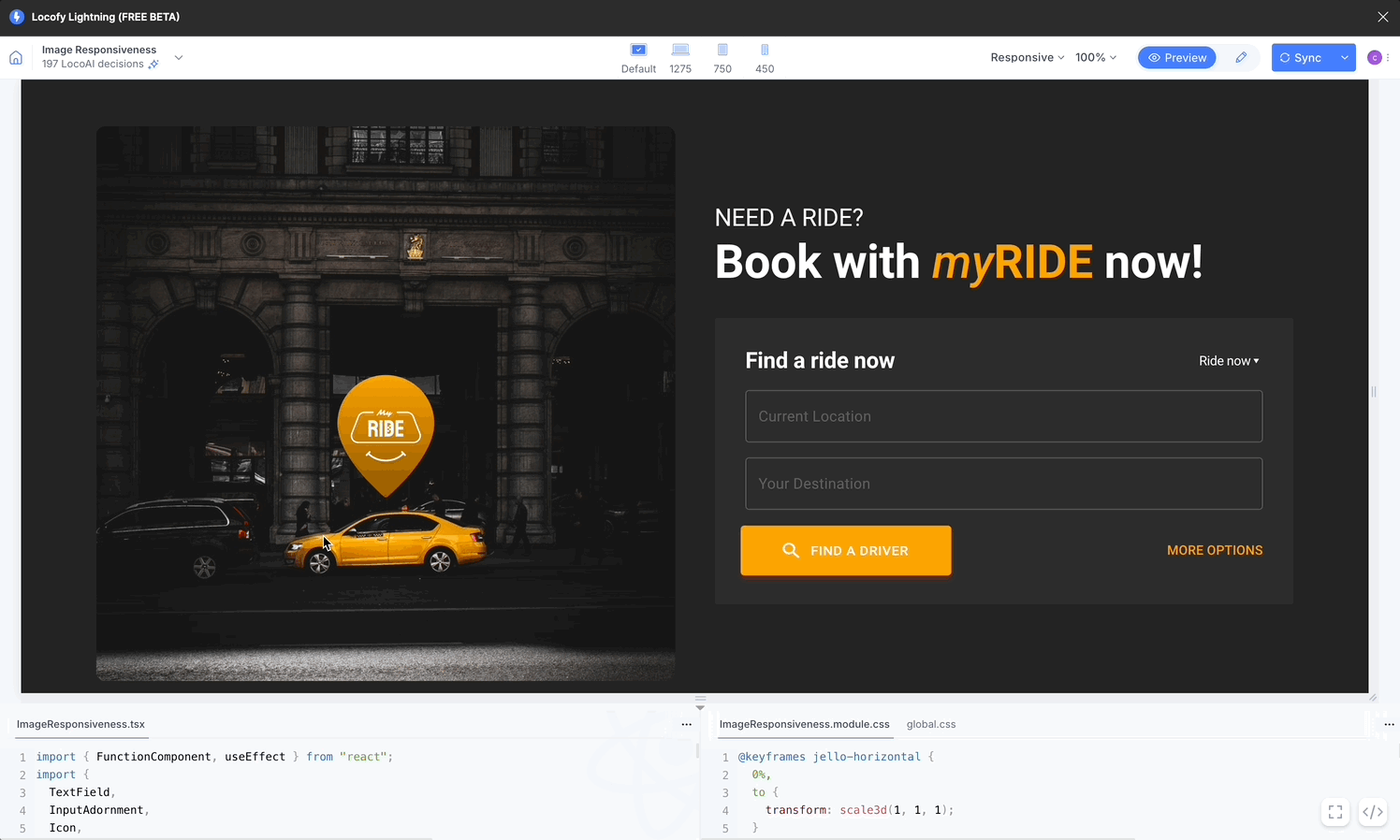
Task: Toggle the code view icon button
Action: pyautogui.click(x=1372, y=812)
